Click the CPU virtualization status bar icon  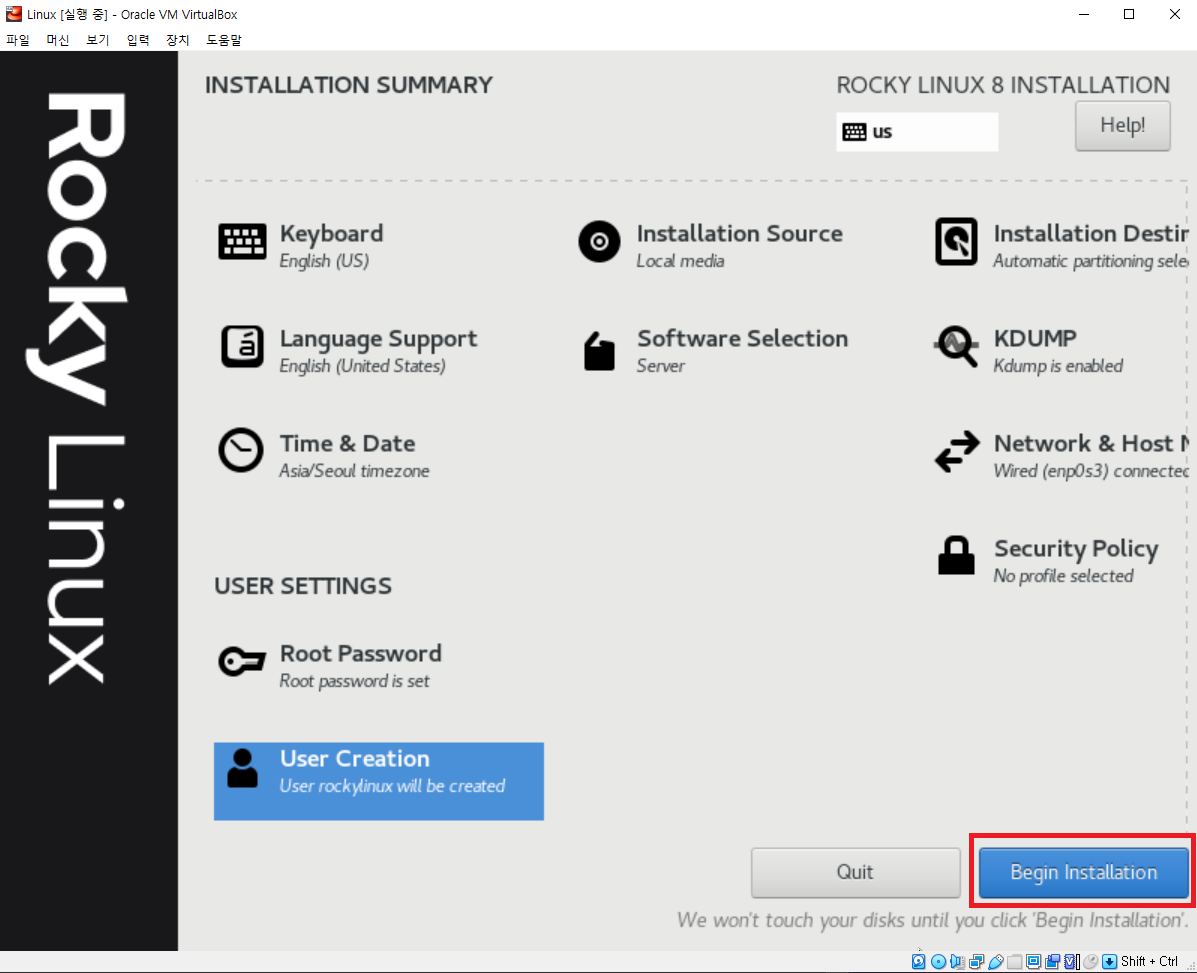1072,961
